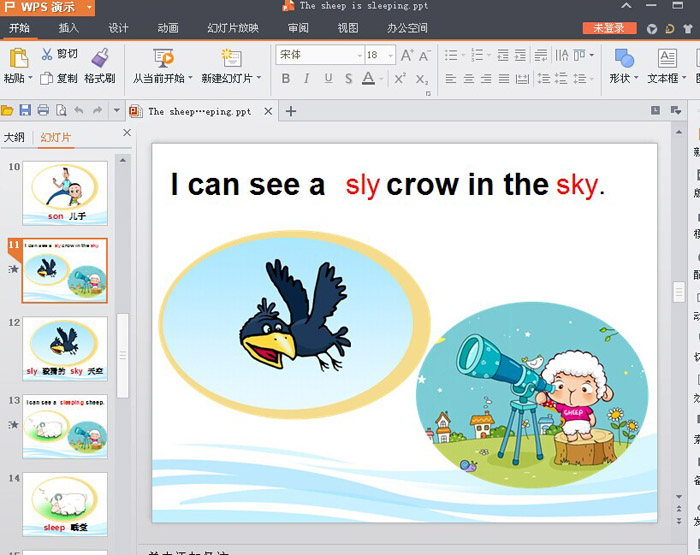Toggle text Shadow (S) formatting

tap(348, 79)
